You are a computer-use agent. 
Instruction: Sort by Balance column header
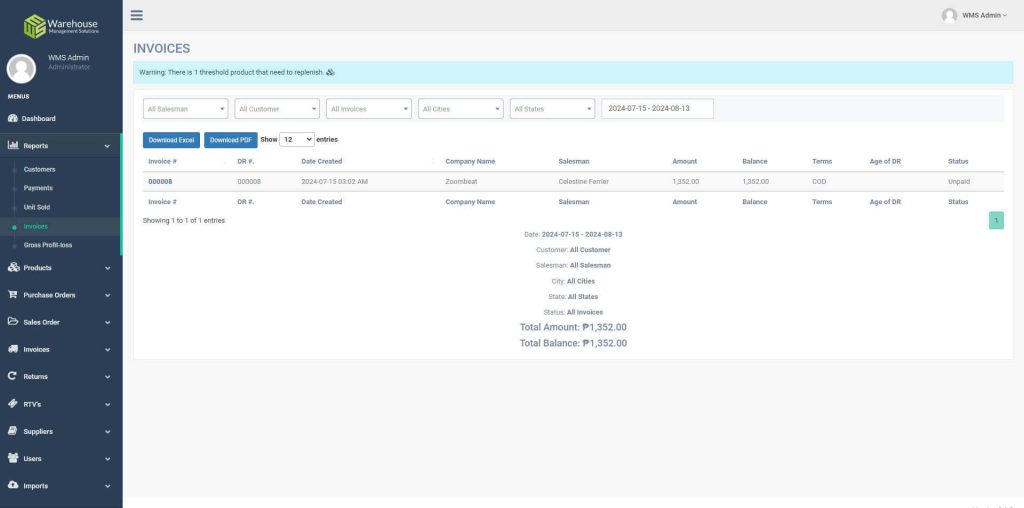[x=754, y=161]
